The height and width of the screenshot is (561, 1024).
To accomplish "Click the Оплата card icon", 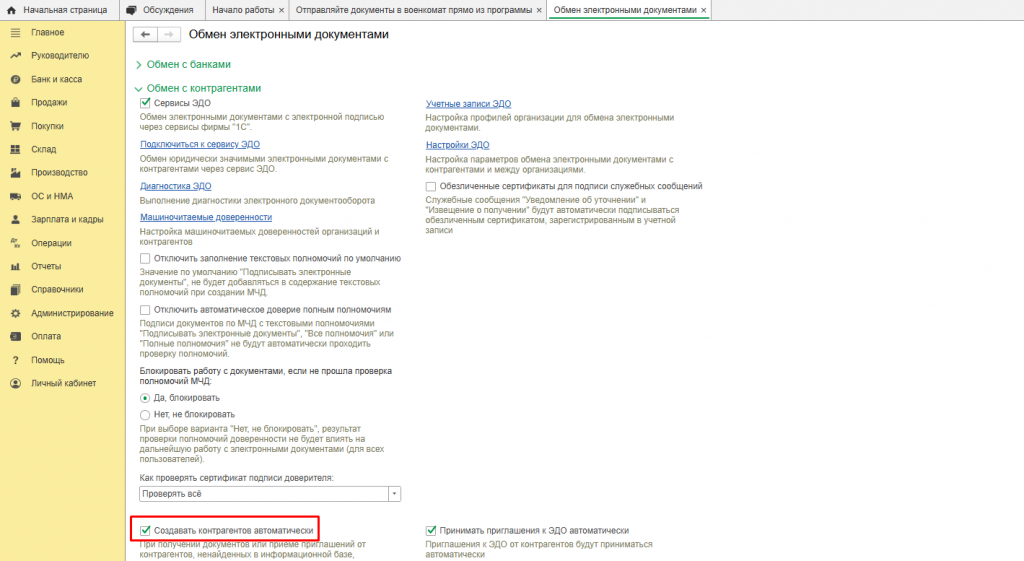I will click(x=16, y=336).
